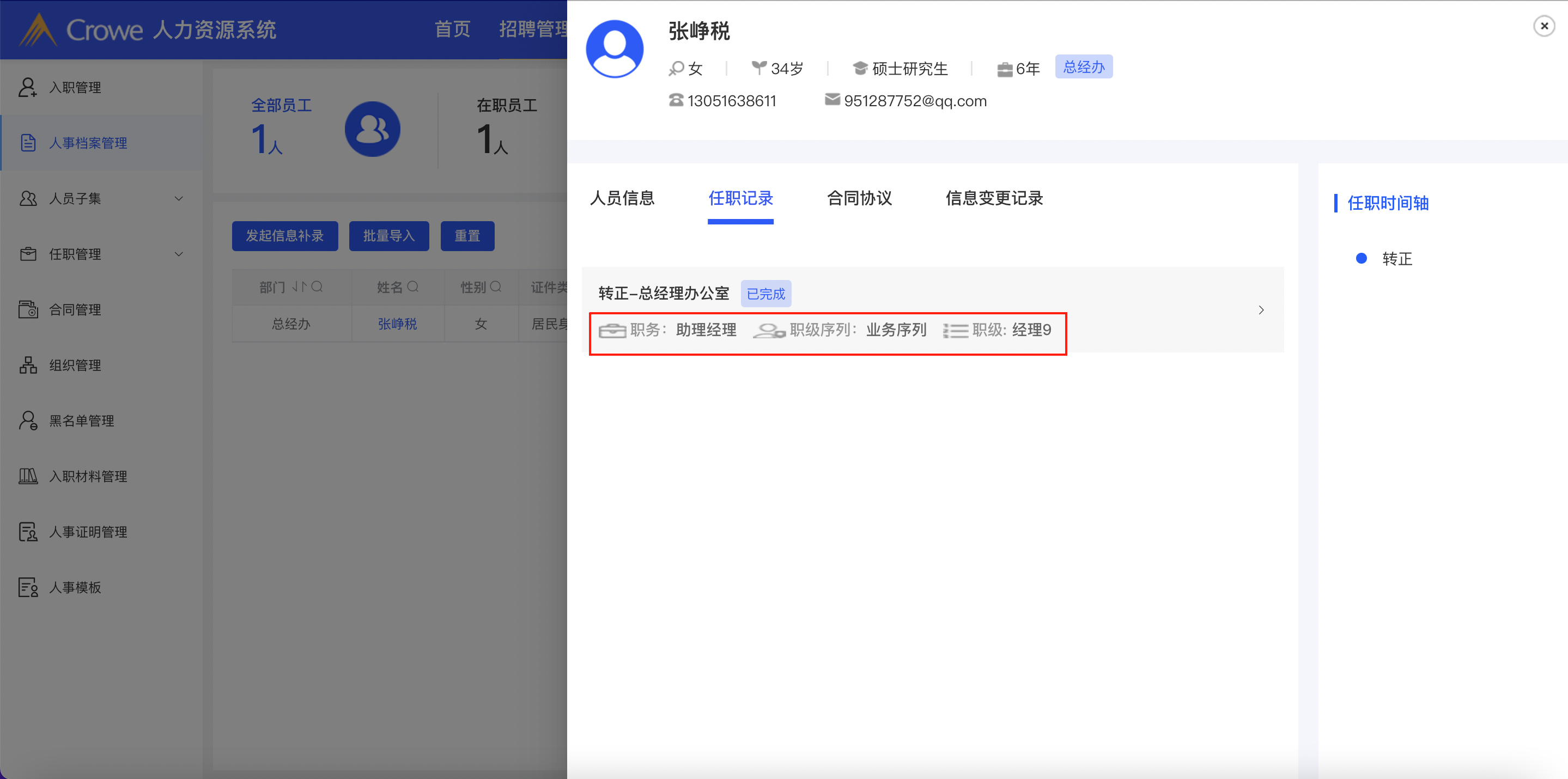Open the 合同协议 tab

859,198
